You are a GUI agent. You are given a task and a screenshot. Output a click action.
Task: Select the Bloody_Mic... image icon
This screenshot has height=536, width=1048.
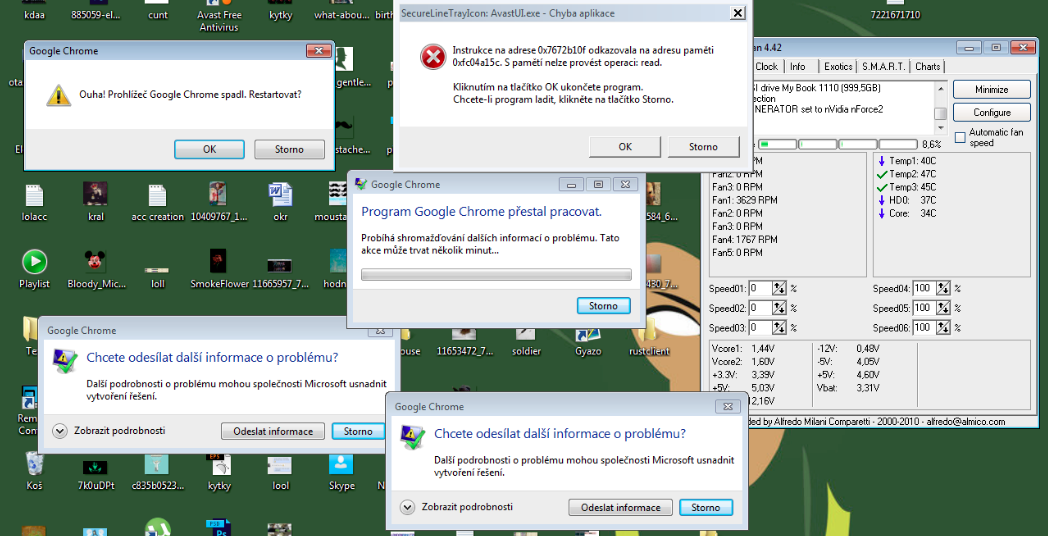pyautogui.click(x=96, y=269)
